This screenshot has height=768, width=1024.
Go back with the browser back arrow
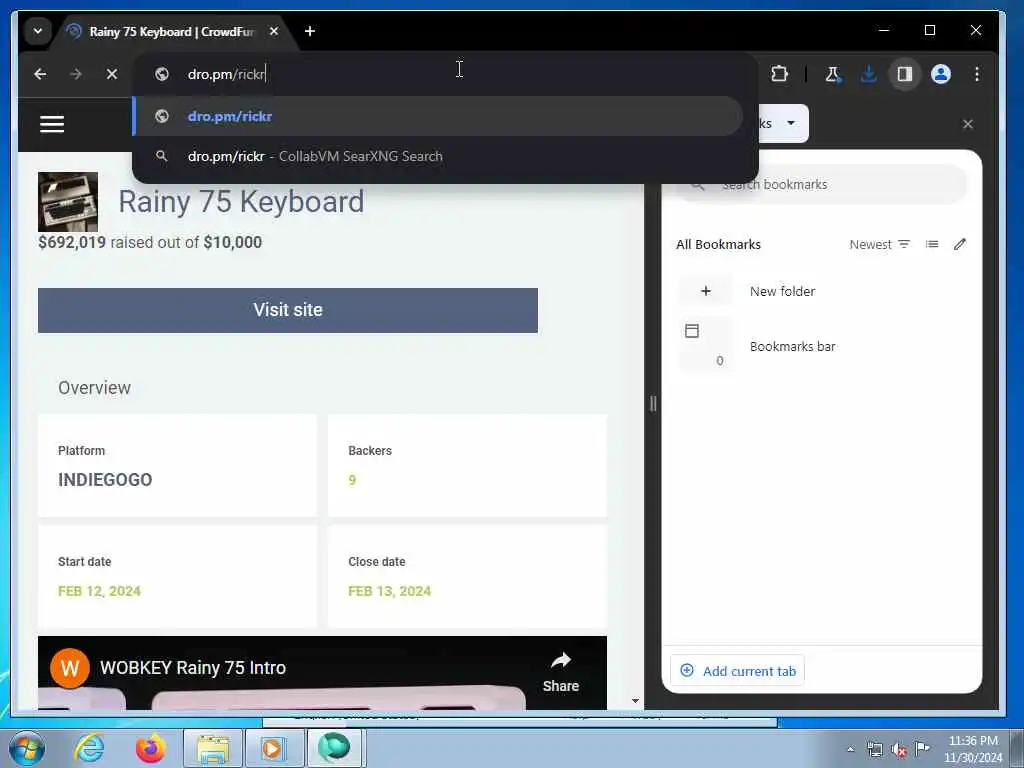[40, 74]
